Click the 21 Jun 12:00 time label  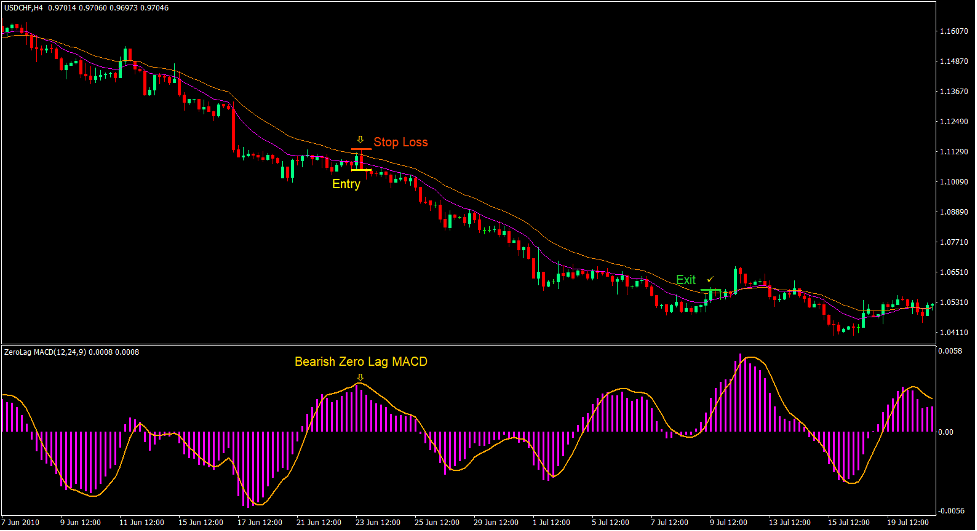(x=319, y=522)
